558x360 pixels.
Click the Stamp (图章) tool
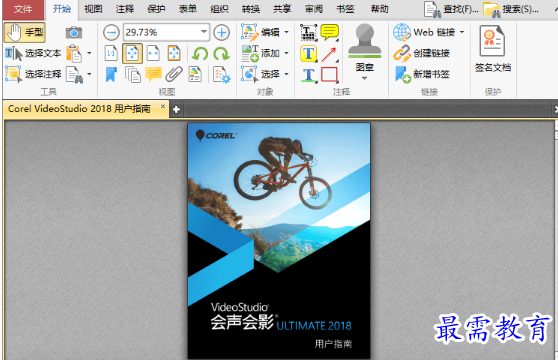point(365,47)
